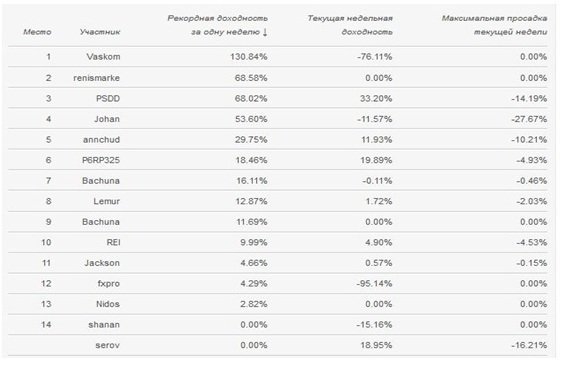571x368 pixels.
Task: Click participant fxpro
Action: point(109,284)
